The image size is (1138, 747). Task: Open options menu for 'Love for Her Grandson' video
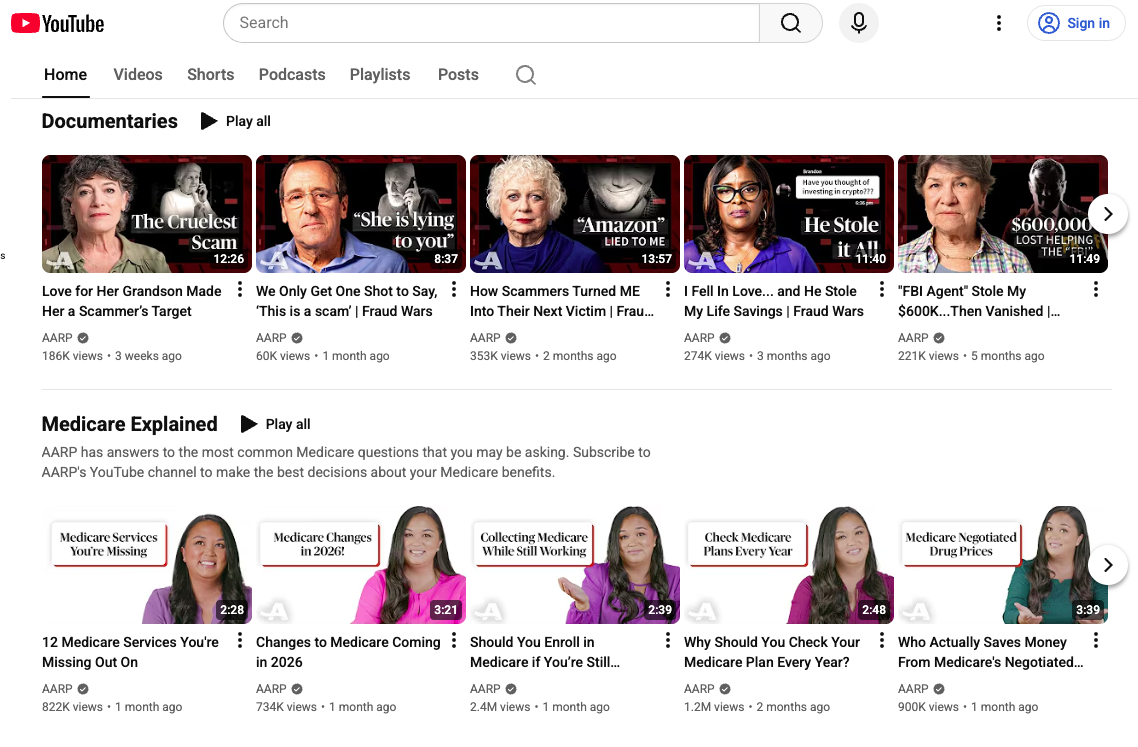[240, 290]
